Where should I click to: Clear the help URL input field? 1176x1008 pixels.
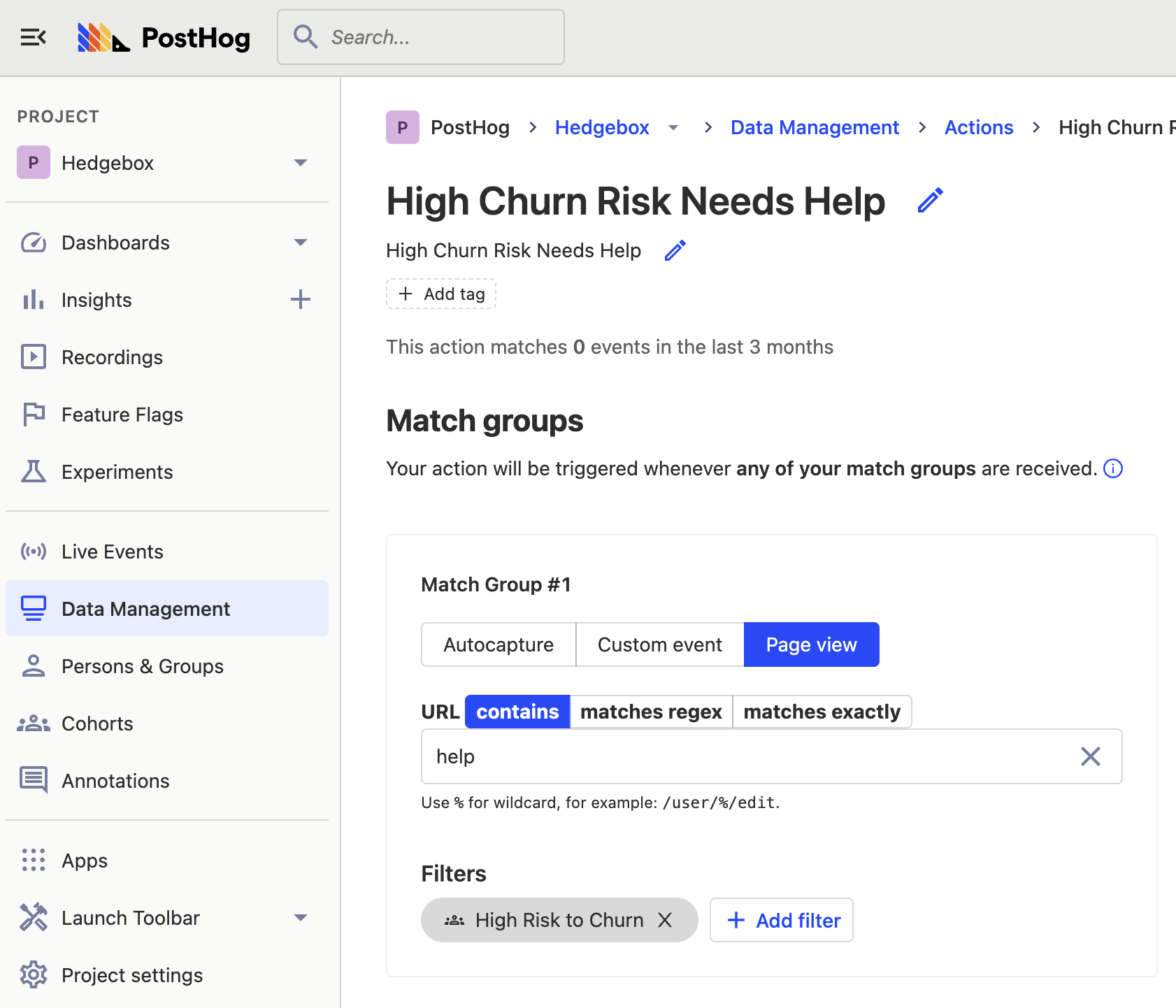pyautogui.click(x=1091, y=756)
